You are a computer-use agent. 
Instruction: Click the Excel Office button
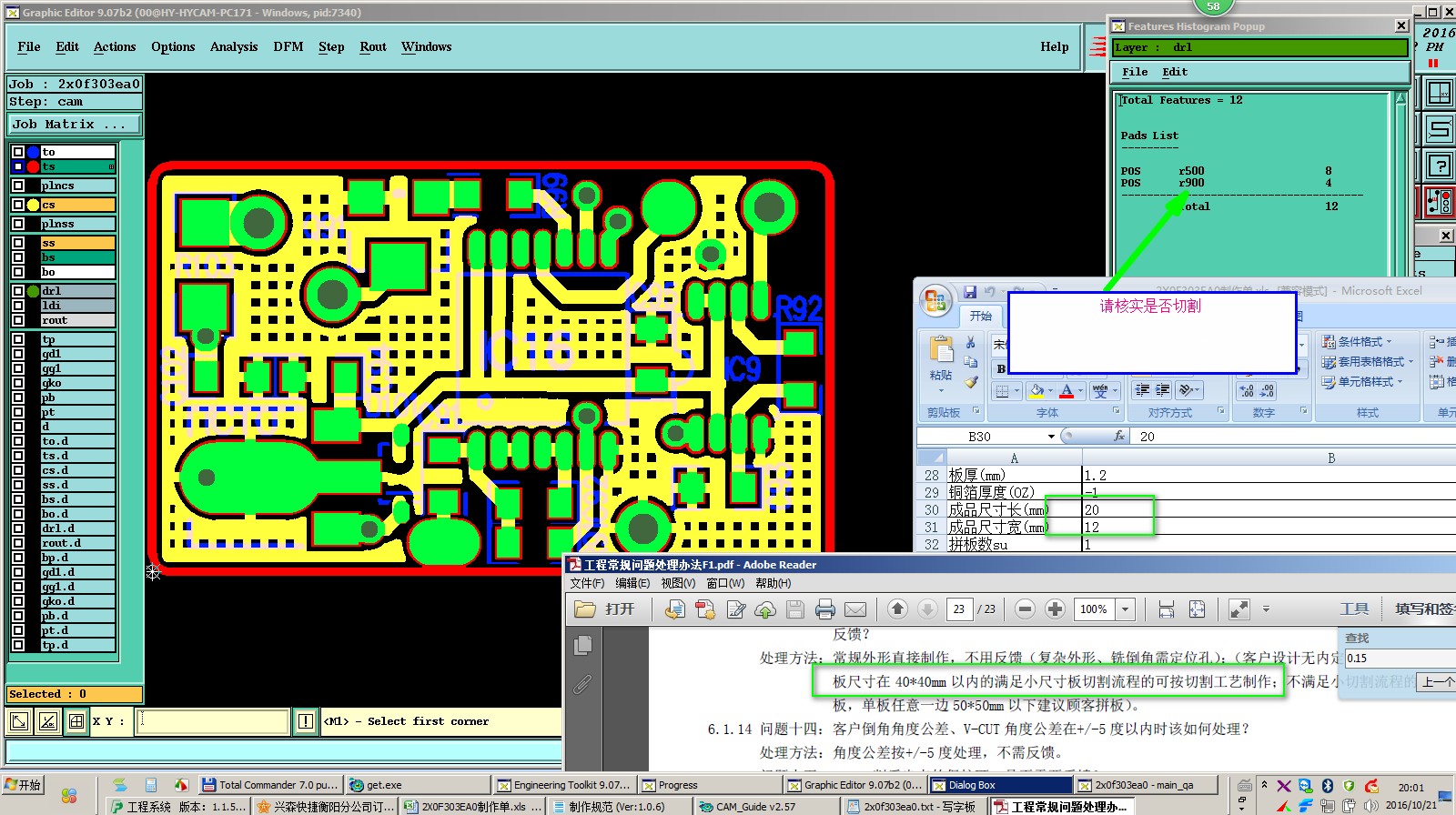tap(935, 301)
